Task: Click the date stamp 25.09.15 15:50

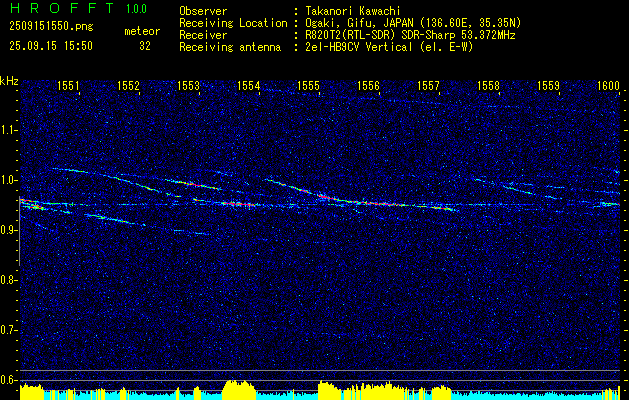Action: (x=51, y=46)
